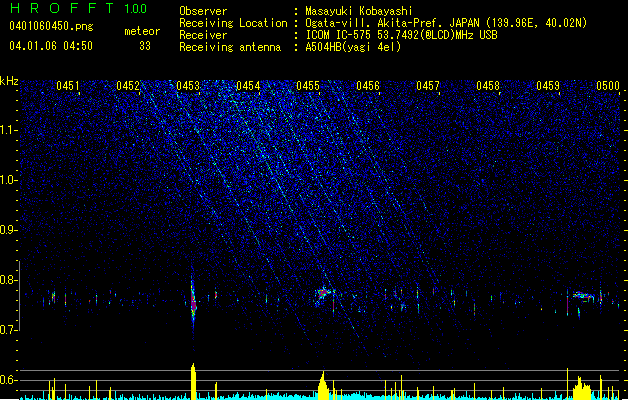This screenshot has height=400, width=629.
Task: Click the observer name Masayuki Kobayashi
Action: tap(359, 11)
